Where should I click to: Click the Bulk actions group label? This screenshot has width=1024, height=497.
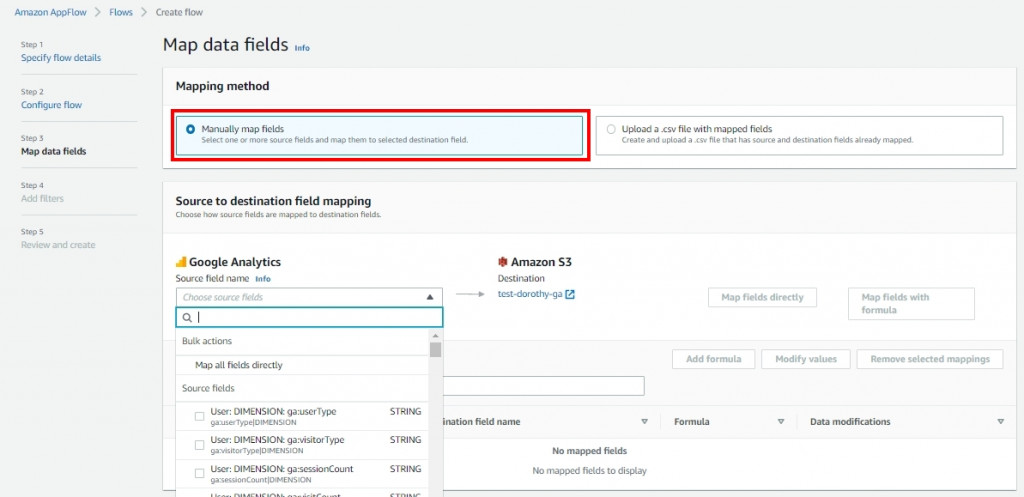click(x=207, y=341)
